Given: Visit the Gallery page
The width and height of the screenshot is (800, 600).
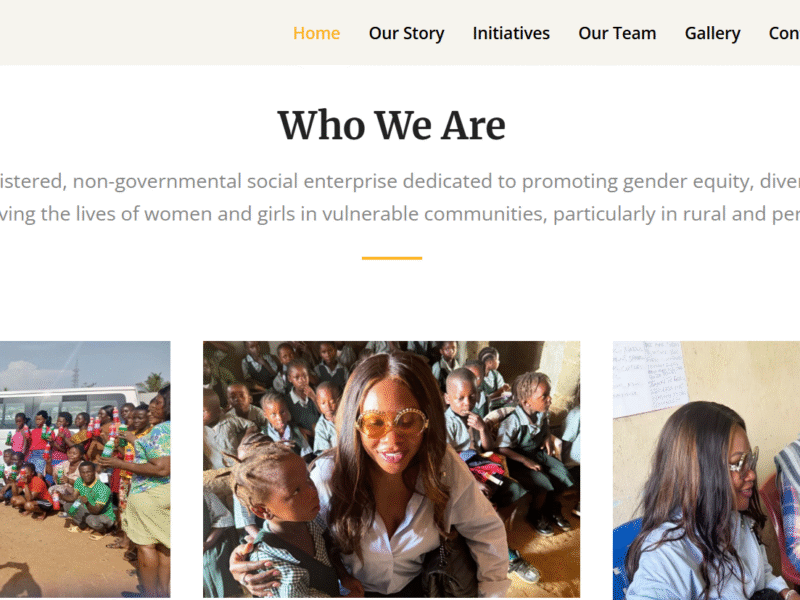Looking at the screenshot, I should [x=712, y=33].
